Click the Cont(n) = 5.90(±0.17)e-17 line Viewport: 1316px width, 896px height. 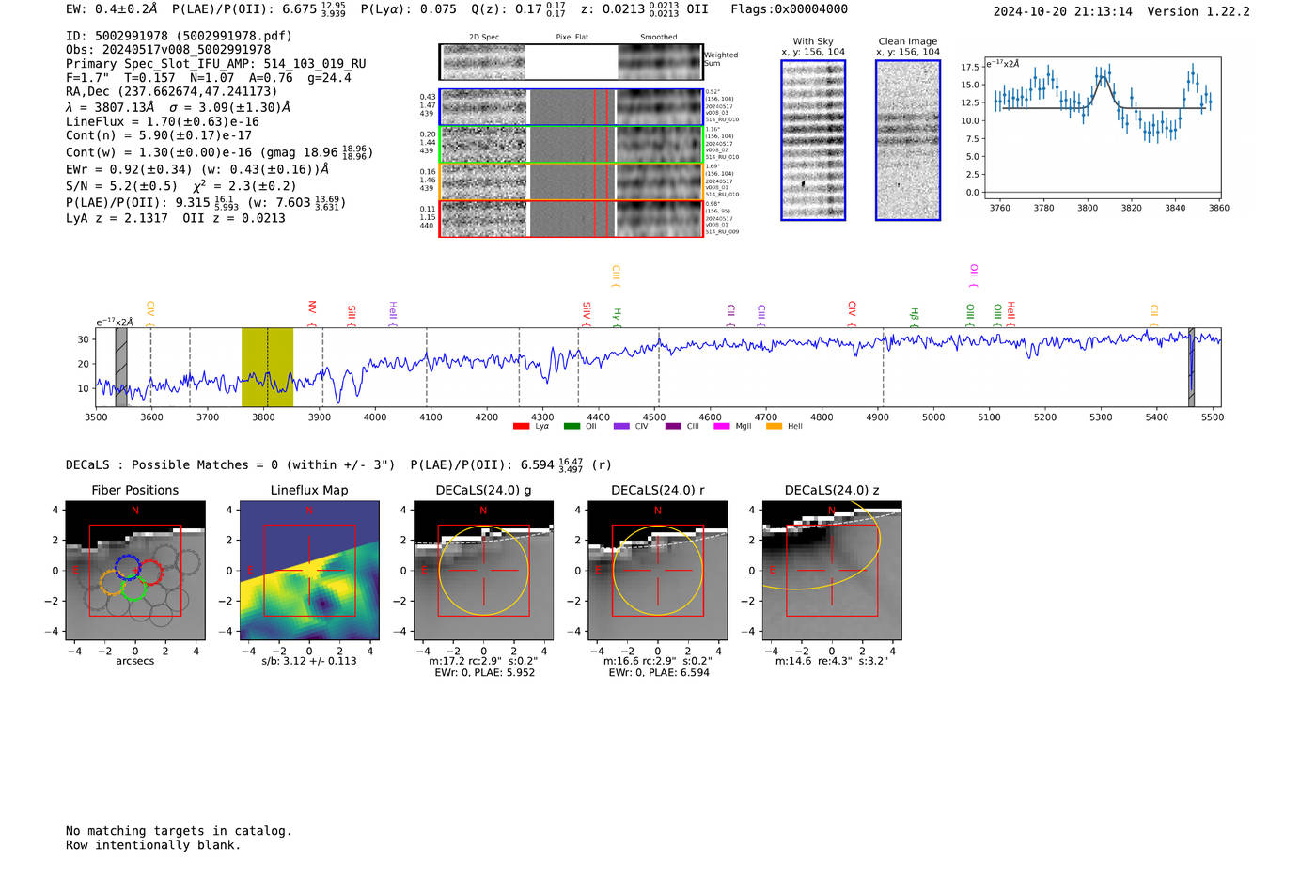[x=159, y=136]
